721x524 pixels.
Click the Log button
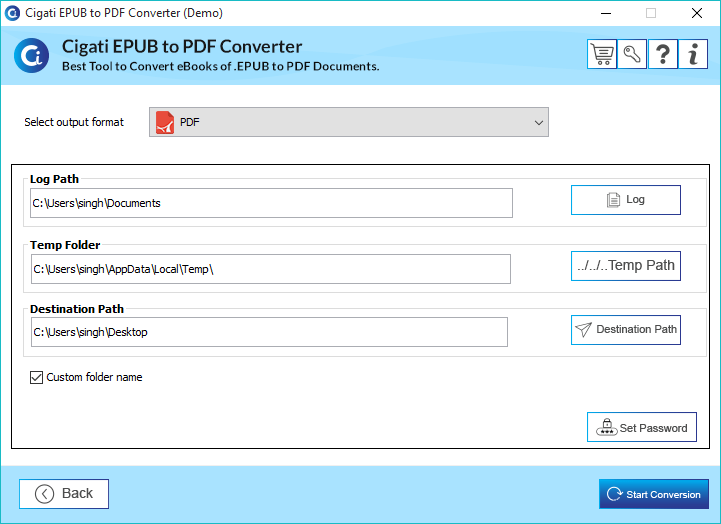tap(625, 200)
